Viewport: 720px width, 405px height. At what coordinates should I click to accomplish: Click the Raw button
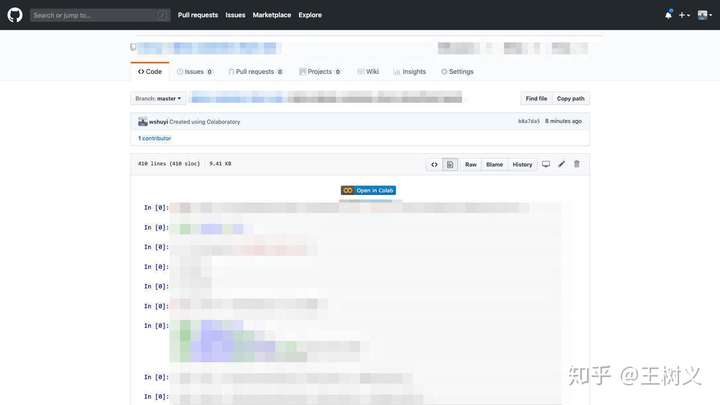coord(471,164)
